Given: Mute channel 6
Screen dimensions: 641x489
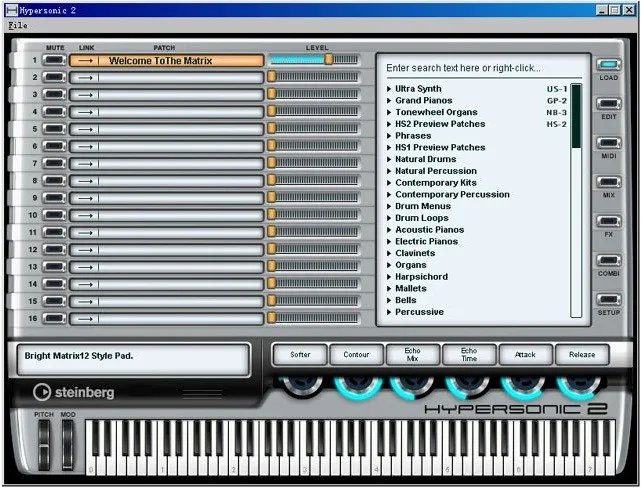Looking at the screenshot, I should (54, 146).
